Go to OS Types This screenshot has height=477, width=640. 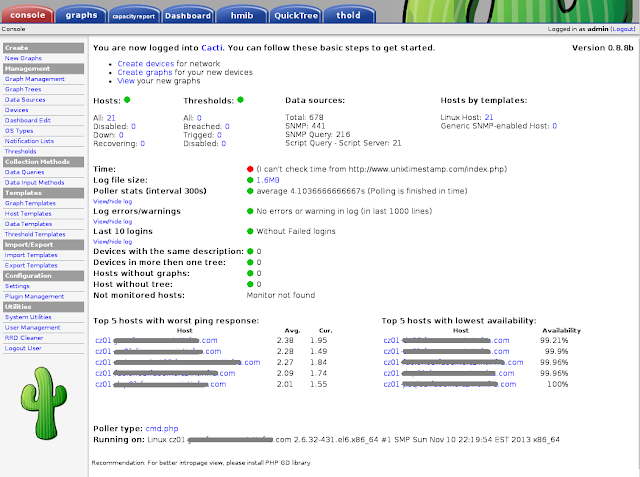(x=19, y=131)
